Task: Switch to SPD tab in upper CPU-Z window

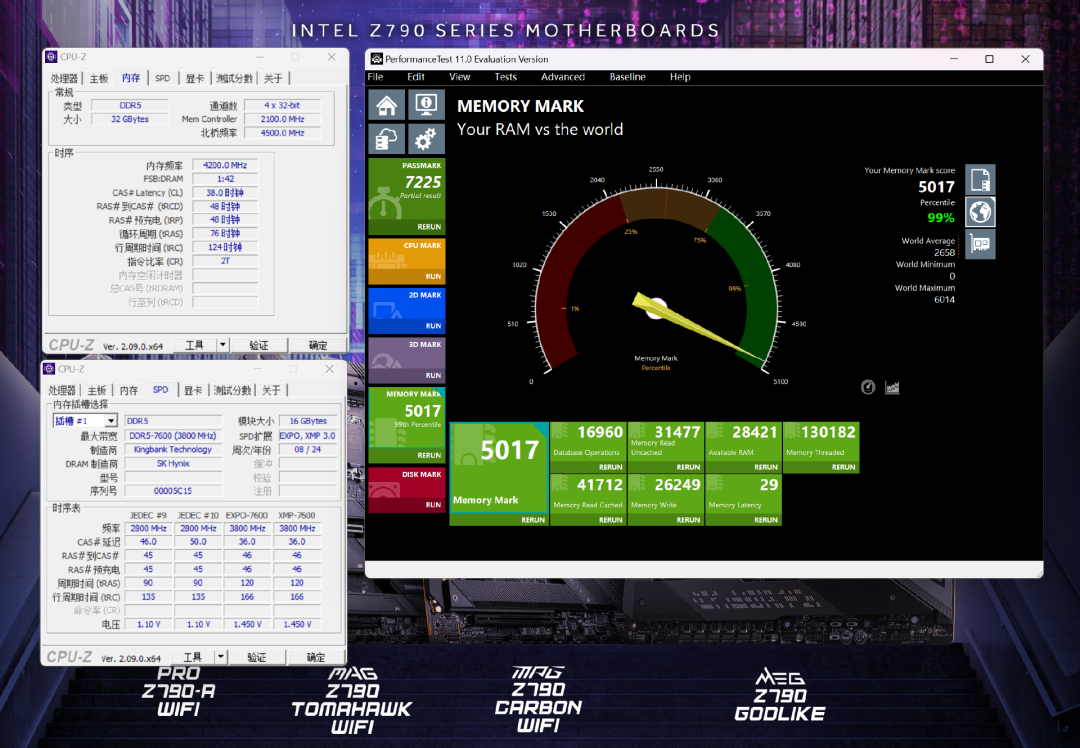Action: click(x=163, y=79)
